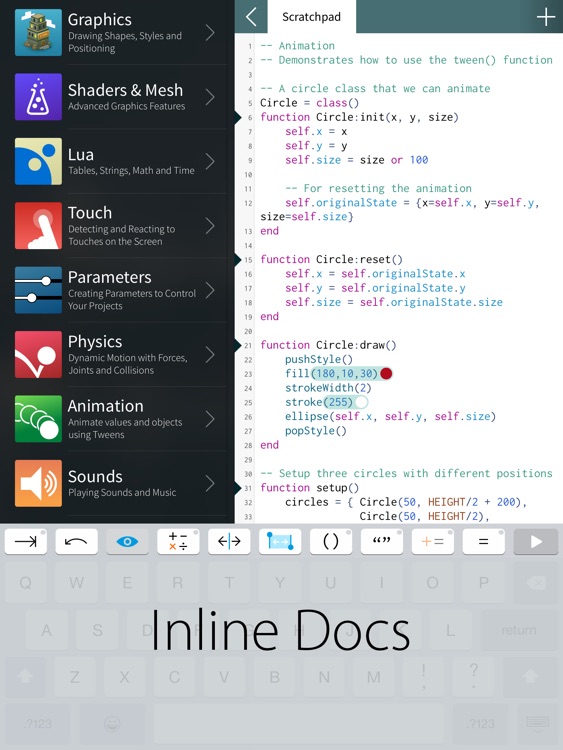Tap the undo arrow key

[x=77, y=541]
